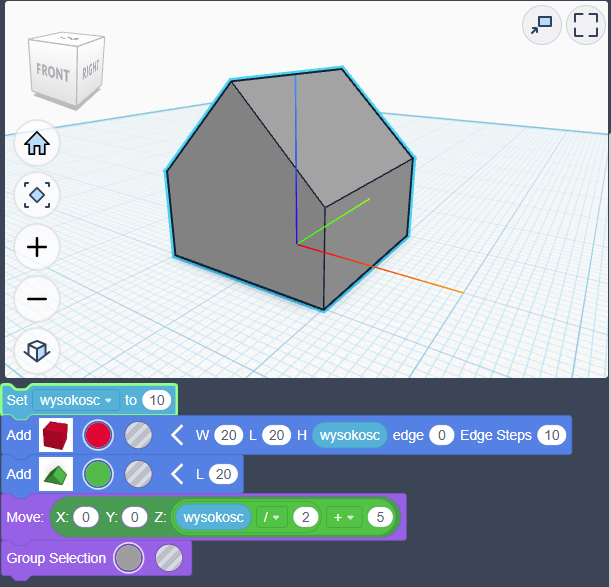This screenshot has height=587, width=611.
Task: Toggle hole mode on Group Selection block
Action: pos(169,558)
